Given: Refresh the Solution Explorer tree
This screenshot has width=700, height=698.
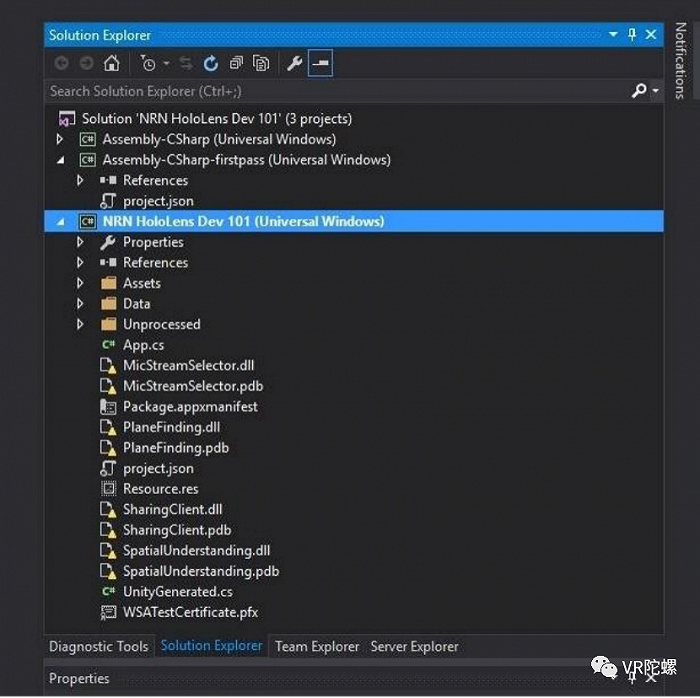Looking at the screenshot, I should pyautogui.click(x=211, y=63).
